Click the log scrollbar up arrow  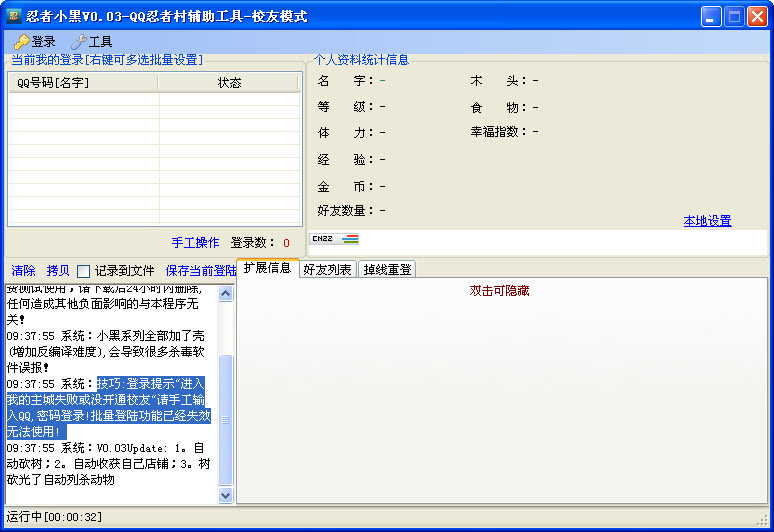tap(226, 294)
